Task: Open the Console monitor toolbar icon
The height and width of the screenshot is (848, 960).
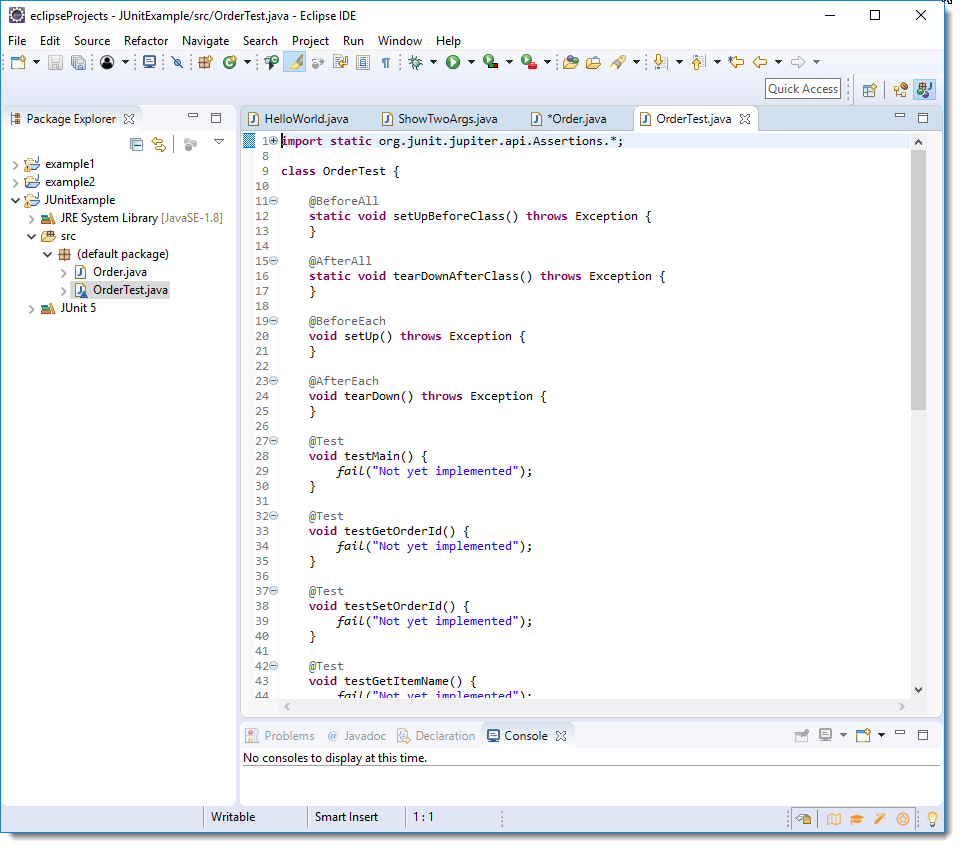Action: (x=149, y=62)
